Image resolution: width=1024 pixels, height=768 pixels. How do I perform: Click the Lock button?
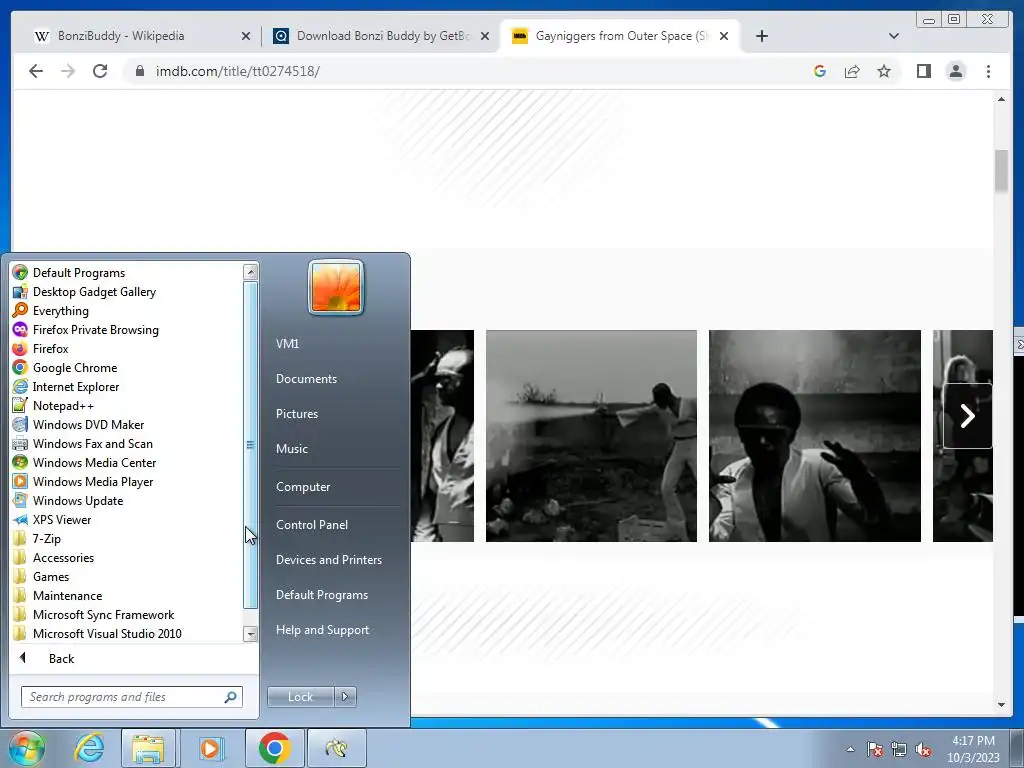pyautogui.click(x=300, y=697)
